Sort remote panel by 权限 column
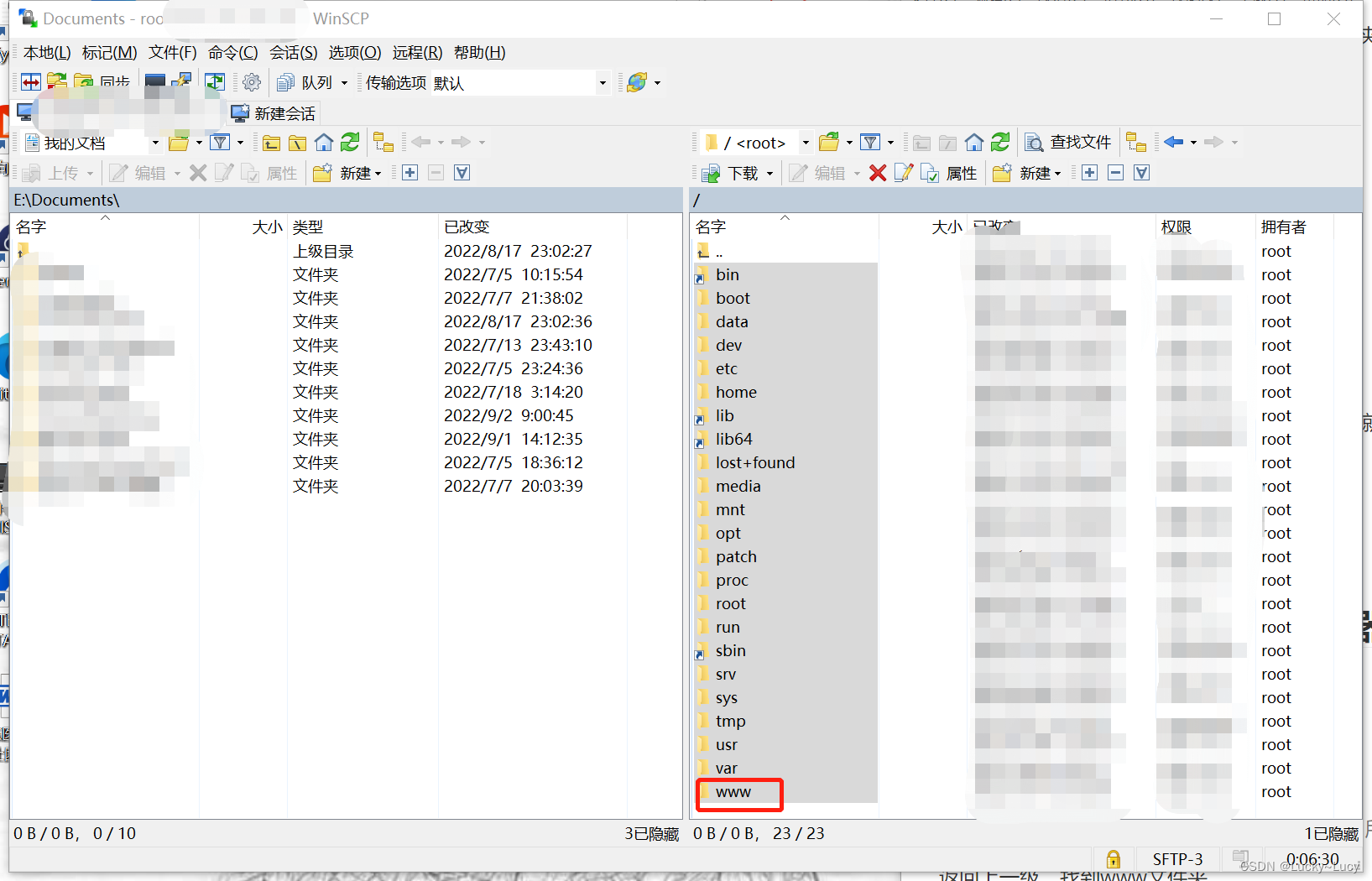Screen dimensions: 1372x881 point(1204,227)
